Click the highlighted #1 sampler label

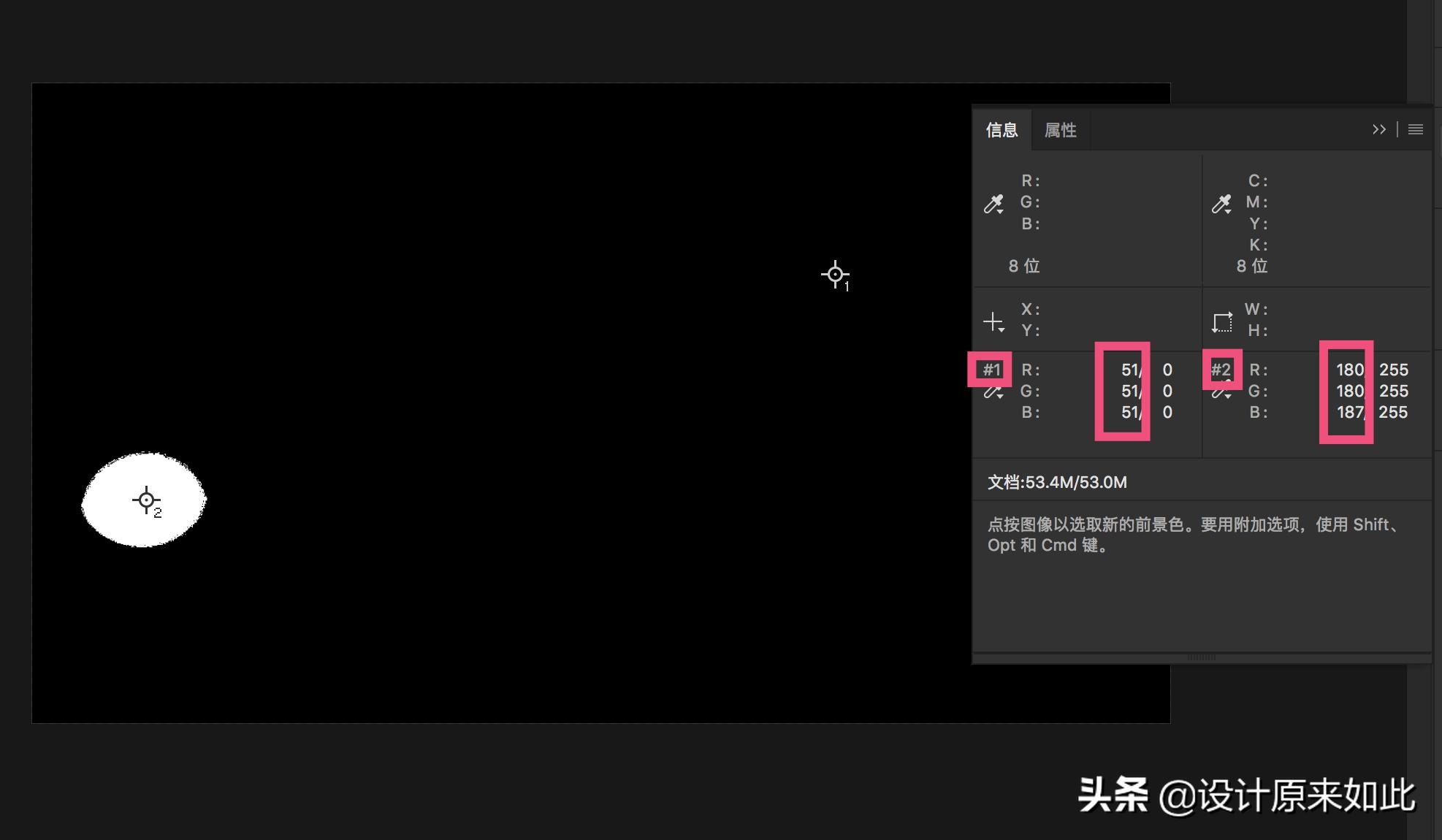point(991,370)
